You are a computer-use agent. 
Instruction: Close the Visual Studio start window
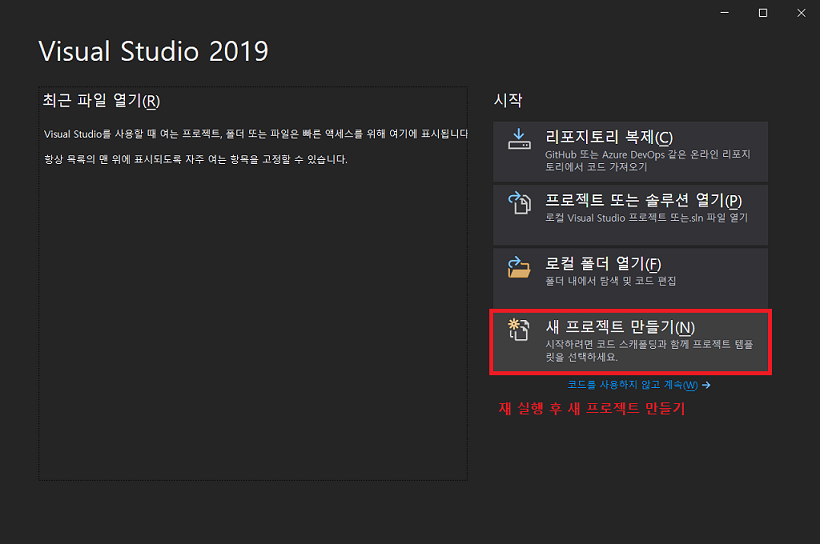pos(801,13)
